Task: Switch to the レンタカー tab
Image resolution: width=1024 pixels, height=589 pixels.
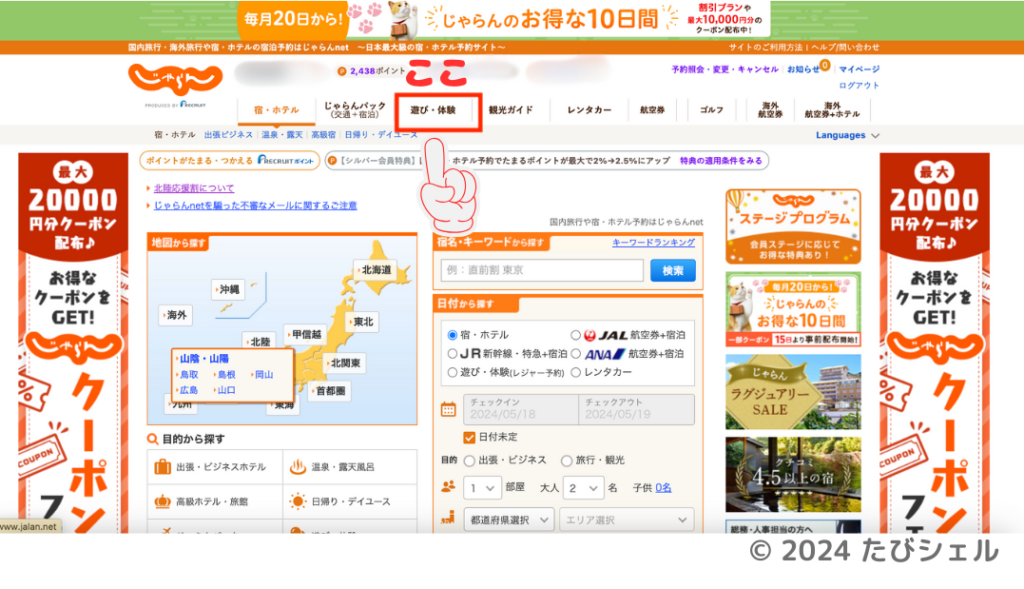Action: click(x=589, y=110)
